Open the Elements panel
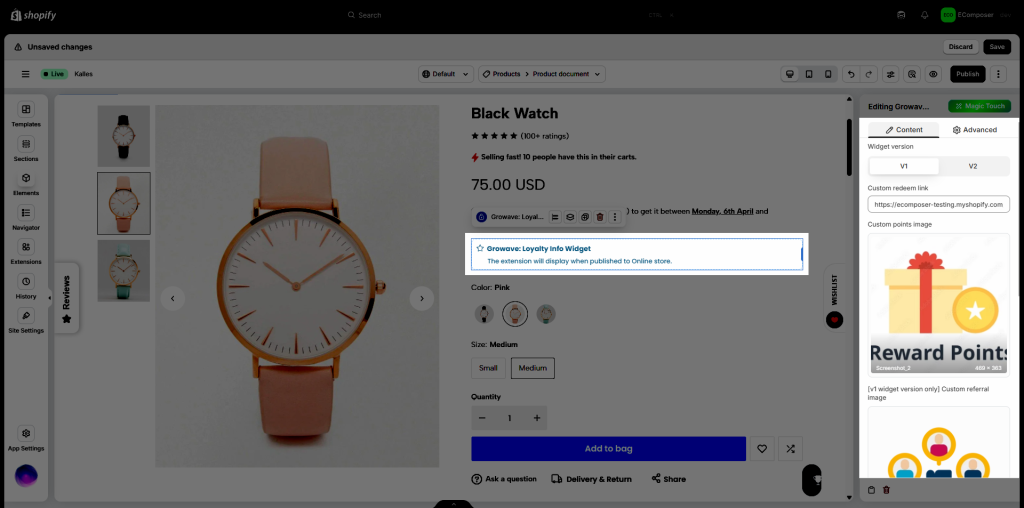The image size is (1024, 508). click(x=26, y=183)
